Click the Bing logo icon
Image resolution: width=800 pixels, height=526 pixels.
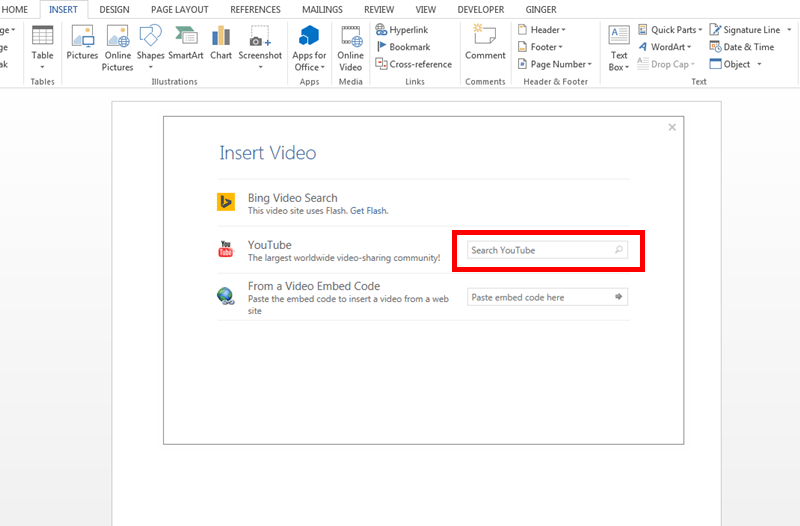226,202
